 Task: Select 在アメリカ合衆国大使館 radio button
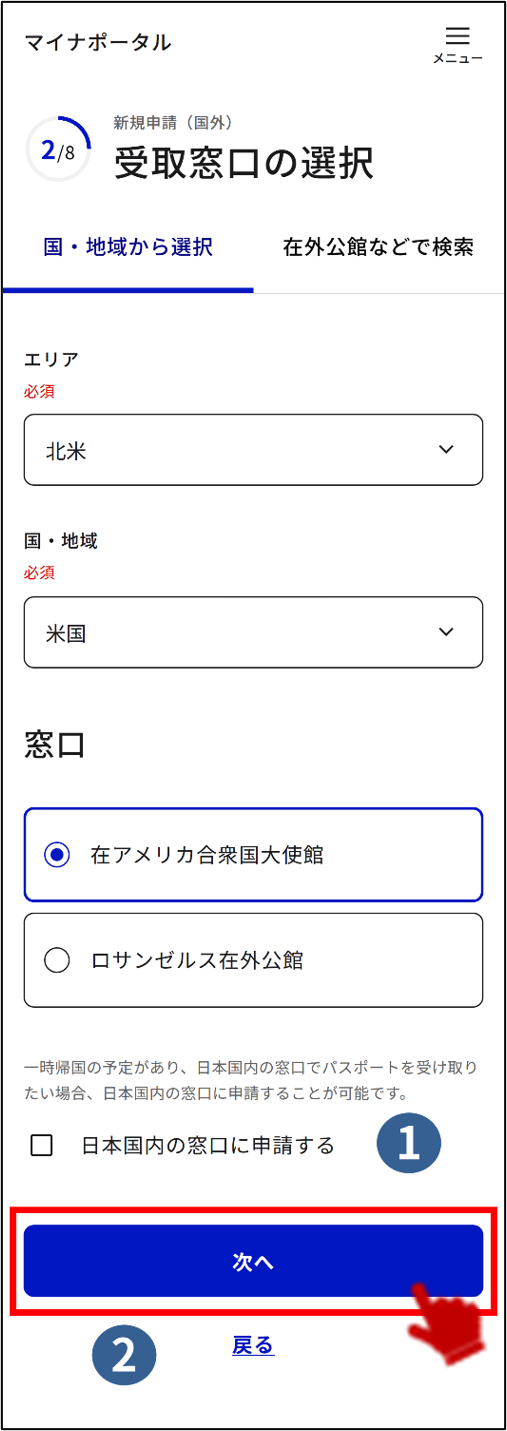coord(57,855)
